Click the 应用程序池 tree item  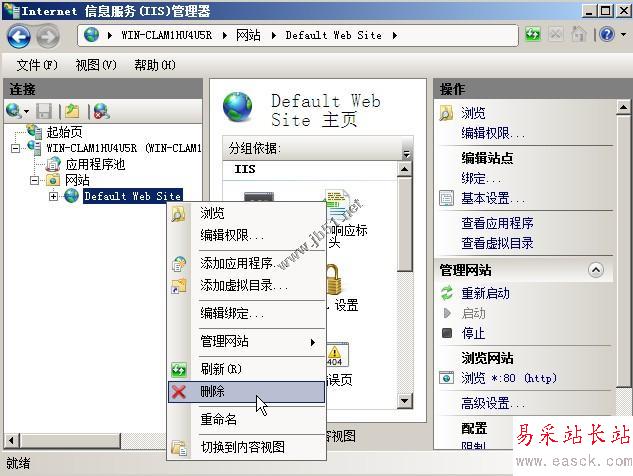click(95, 164)
